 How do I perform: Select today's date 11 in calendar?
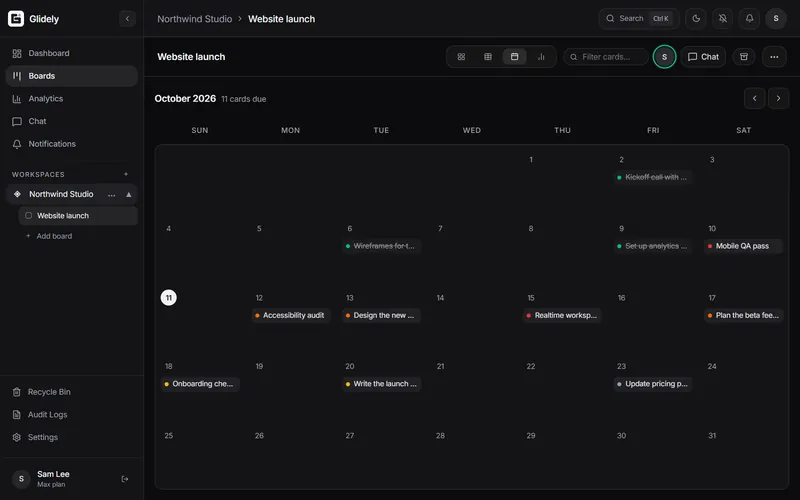[x=168, y=297]
